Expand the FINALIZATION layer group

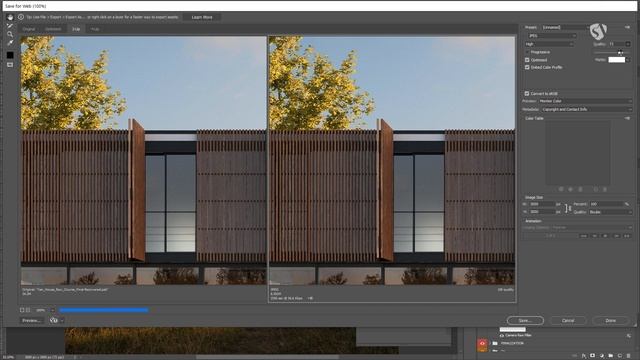pos(490,344)
